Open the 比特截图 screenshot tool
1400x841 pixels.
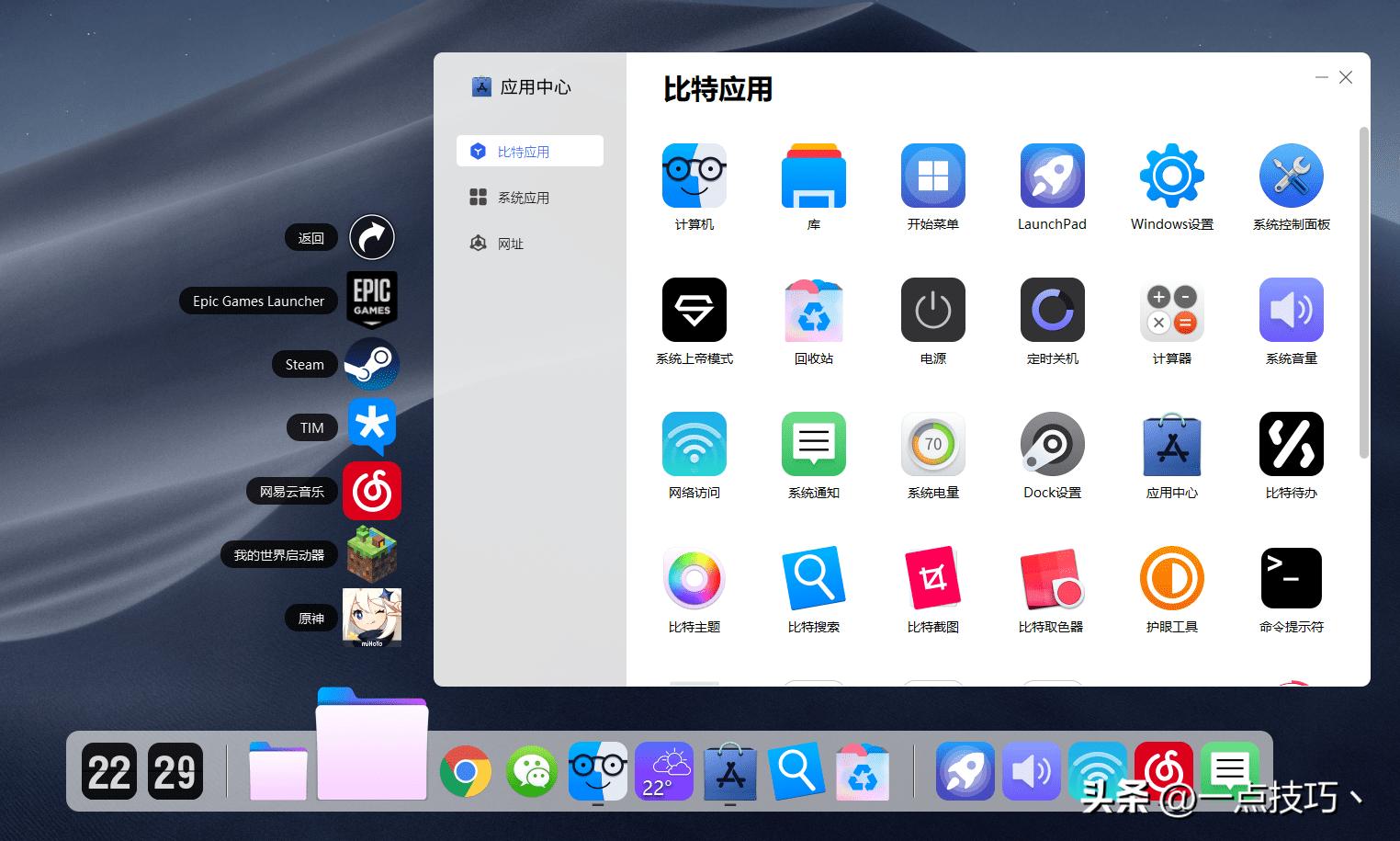point(932,578)
